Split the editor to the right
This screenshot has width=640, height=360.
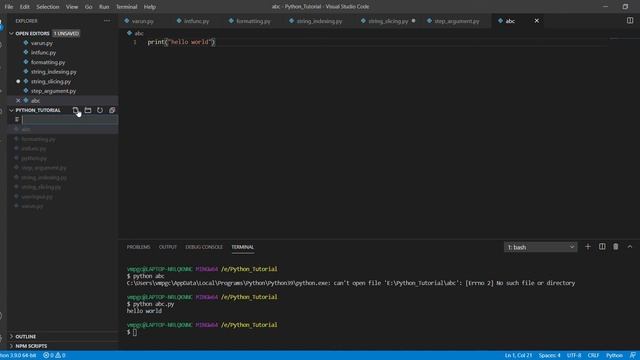630,20
